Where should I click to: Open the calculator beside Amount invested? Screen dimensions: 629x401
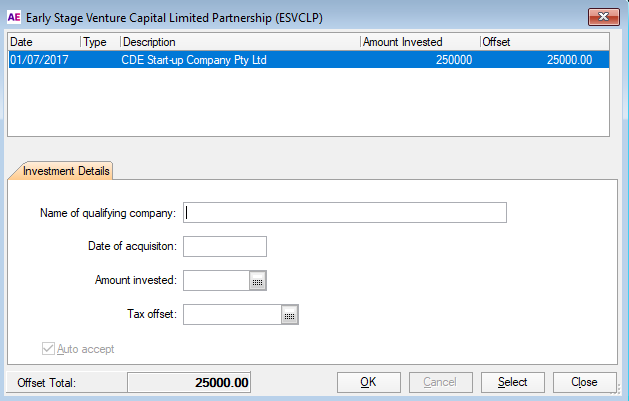(x=257, y=281)
